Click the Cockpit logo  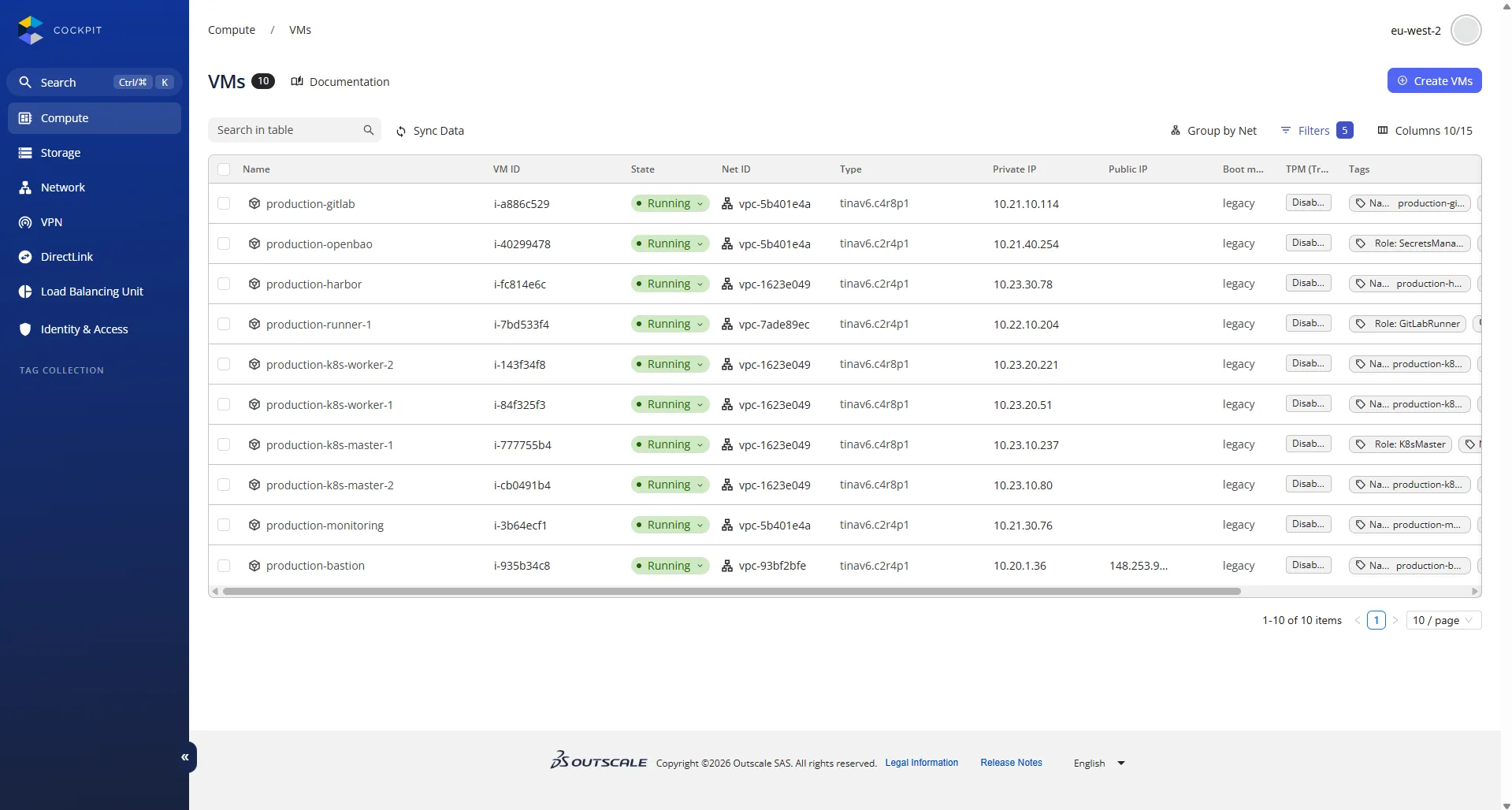[x=31, y=30]
